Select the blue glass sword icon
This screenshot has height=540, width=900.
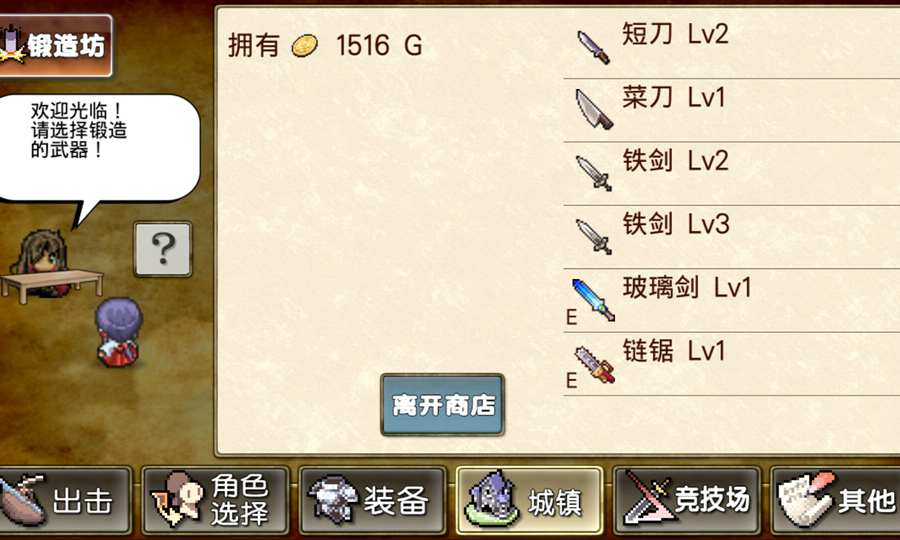point(593,300)
